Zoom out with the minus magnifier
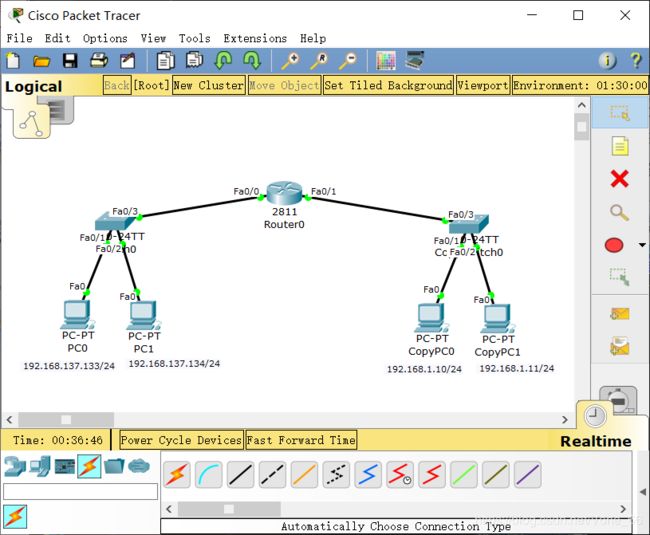 [x=347, y=61]
